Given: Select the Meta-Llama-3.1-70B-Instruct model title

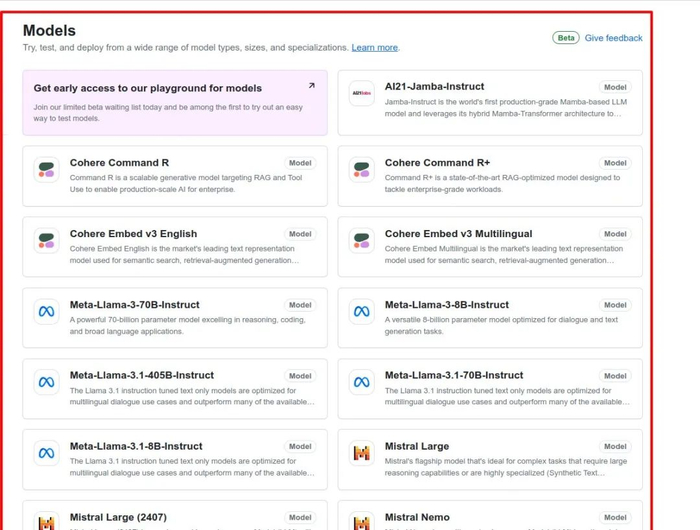Looking at the screenshot, I should coord(454,376).
